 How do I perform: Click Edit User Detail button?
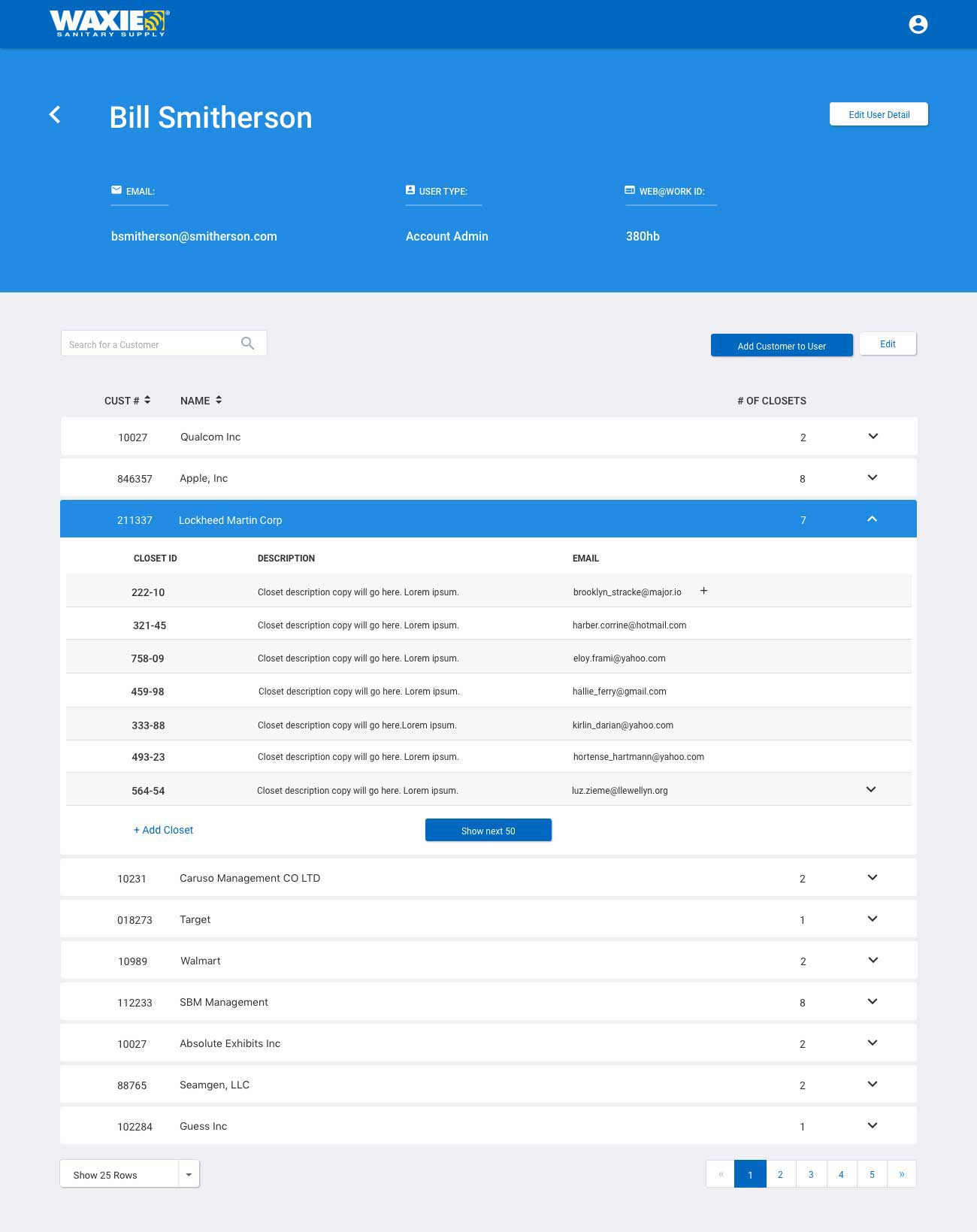tap(879, 114)
